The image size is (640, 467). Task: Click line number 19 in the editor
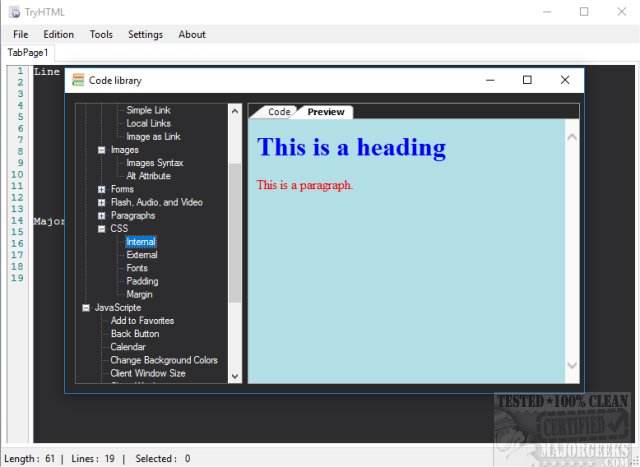click(17, 278)
